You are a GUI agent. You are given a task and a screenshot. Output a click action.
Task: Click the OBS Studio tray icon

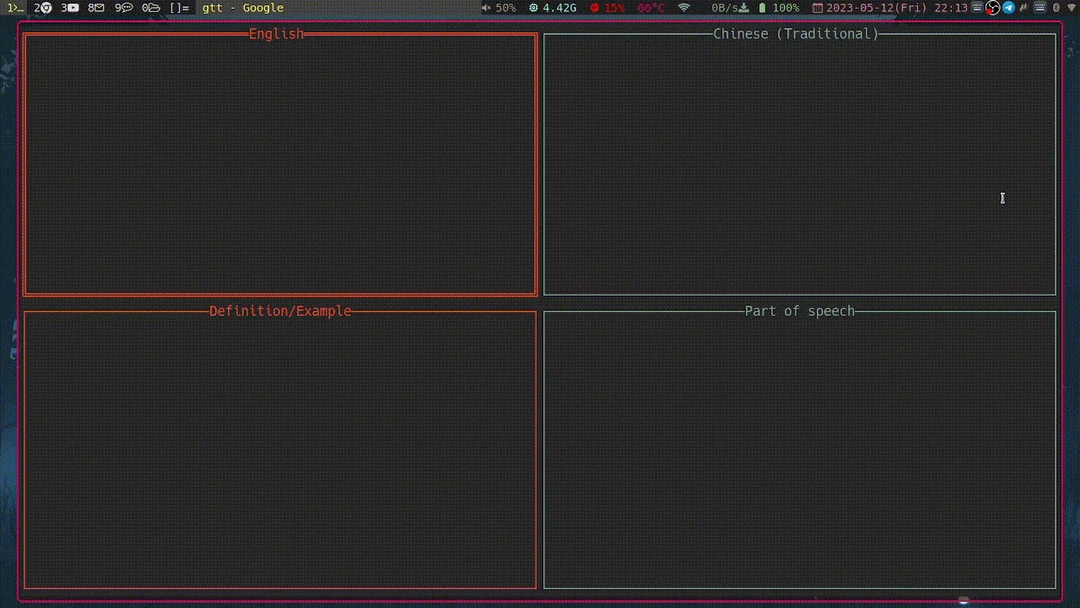[991, 7]
